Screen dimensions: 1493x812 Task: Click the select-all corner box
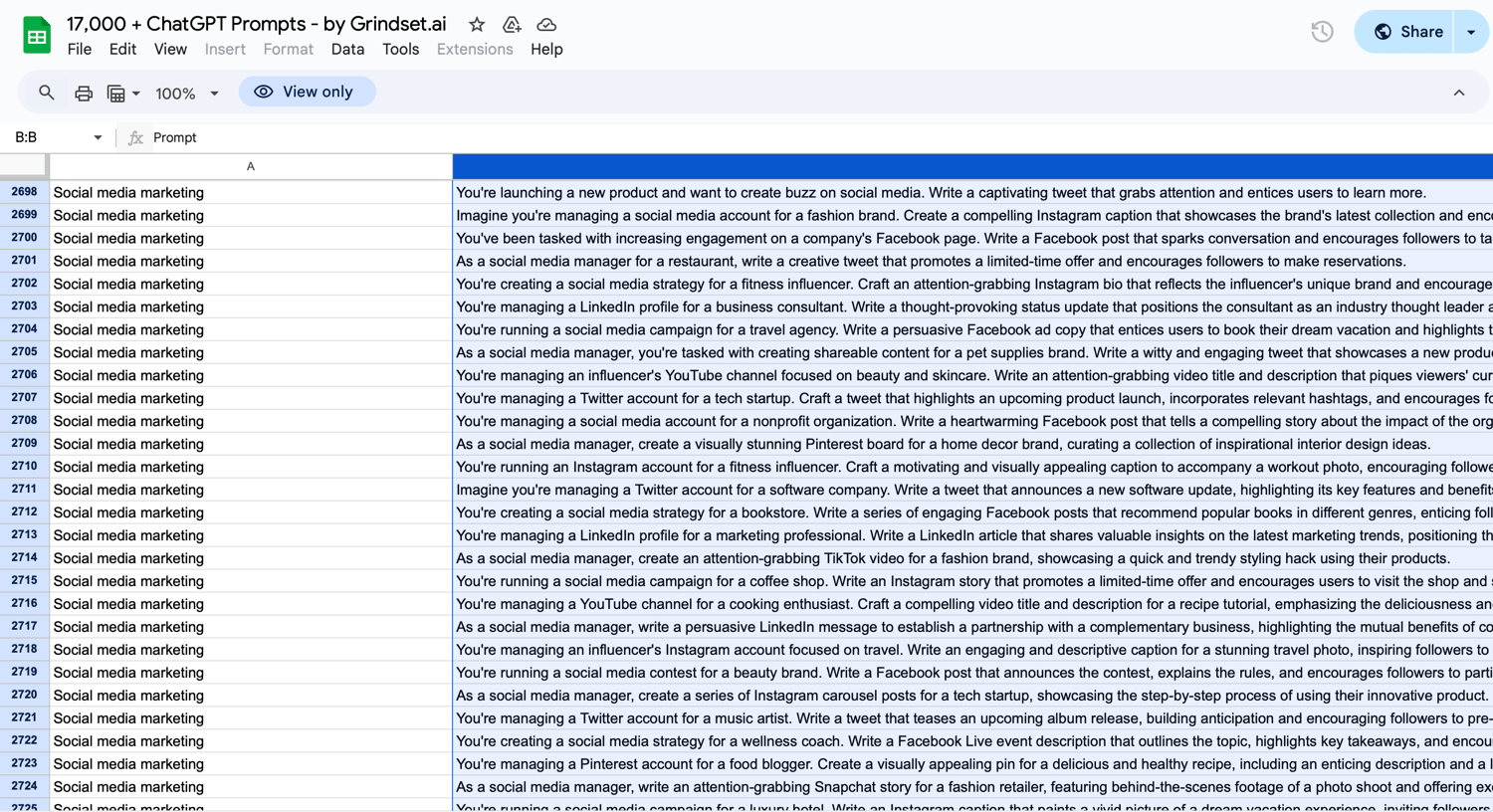[x=24, y=166]
